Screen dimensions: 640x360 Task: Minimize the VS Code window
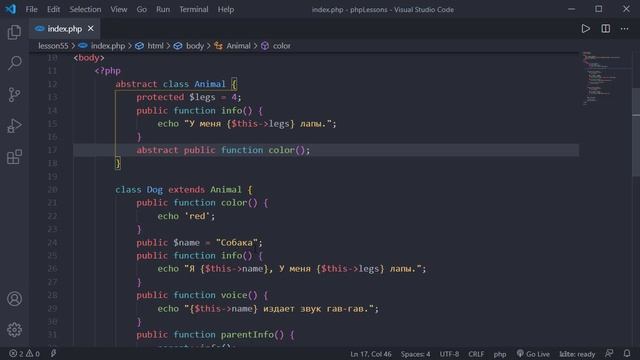(x=571, y=9)
